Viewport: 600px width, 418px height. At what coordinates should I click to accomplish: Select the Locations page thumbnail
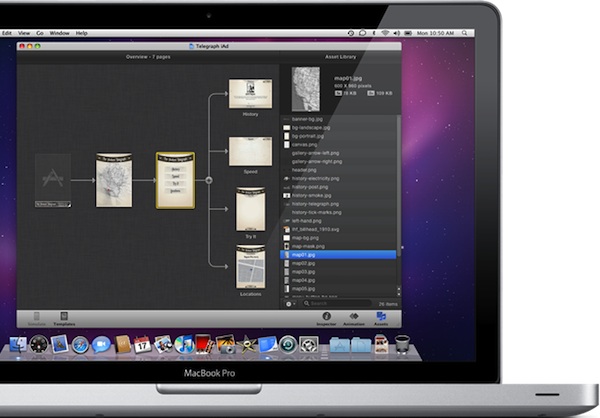[250, 267]
